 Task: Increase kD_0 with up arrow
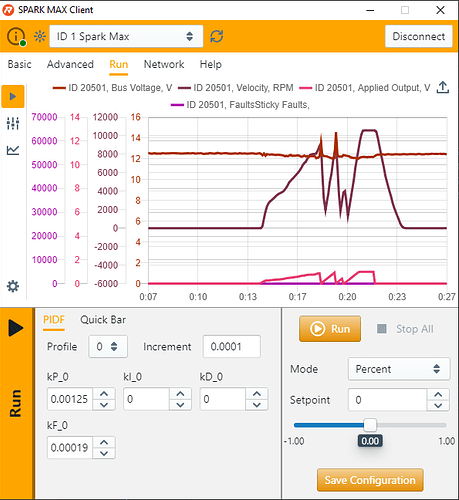pos(257,394)
